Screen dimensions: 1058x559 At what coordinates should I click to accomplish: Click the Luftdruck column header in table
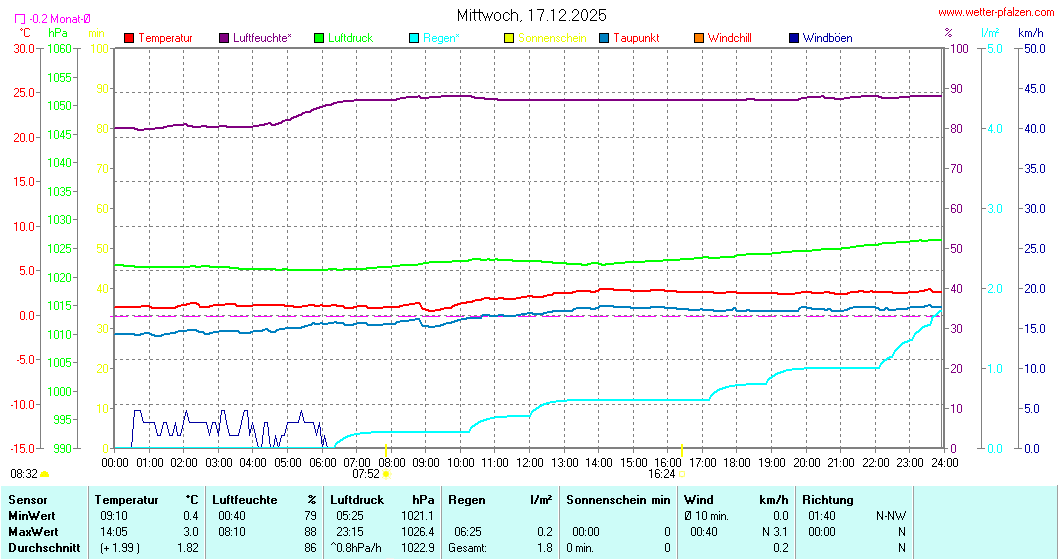357,499
